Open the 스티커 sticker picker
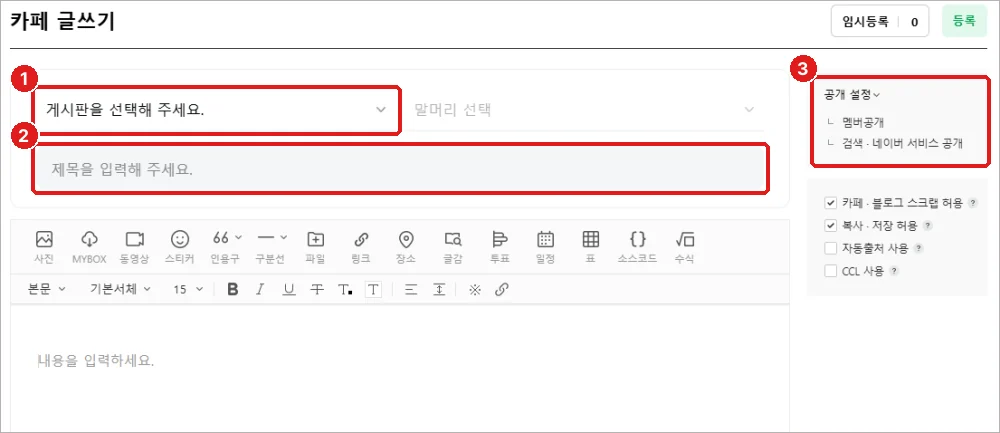 point(180,247)
